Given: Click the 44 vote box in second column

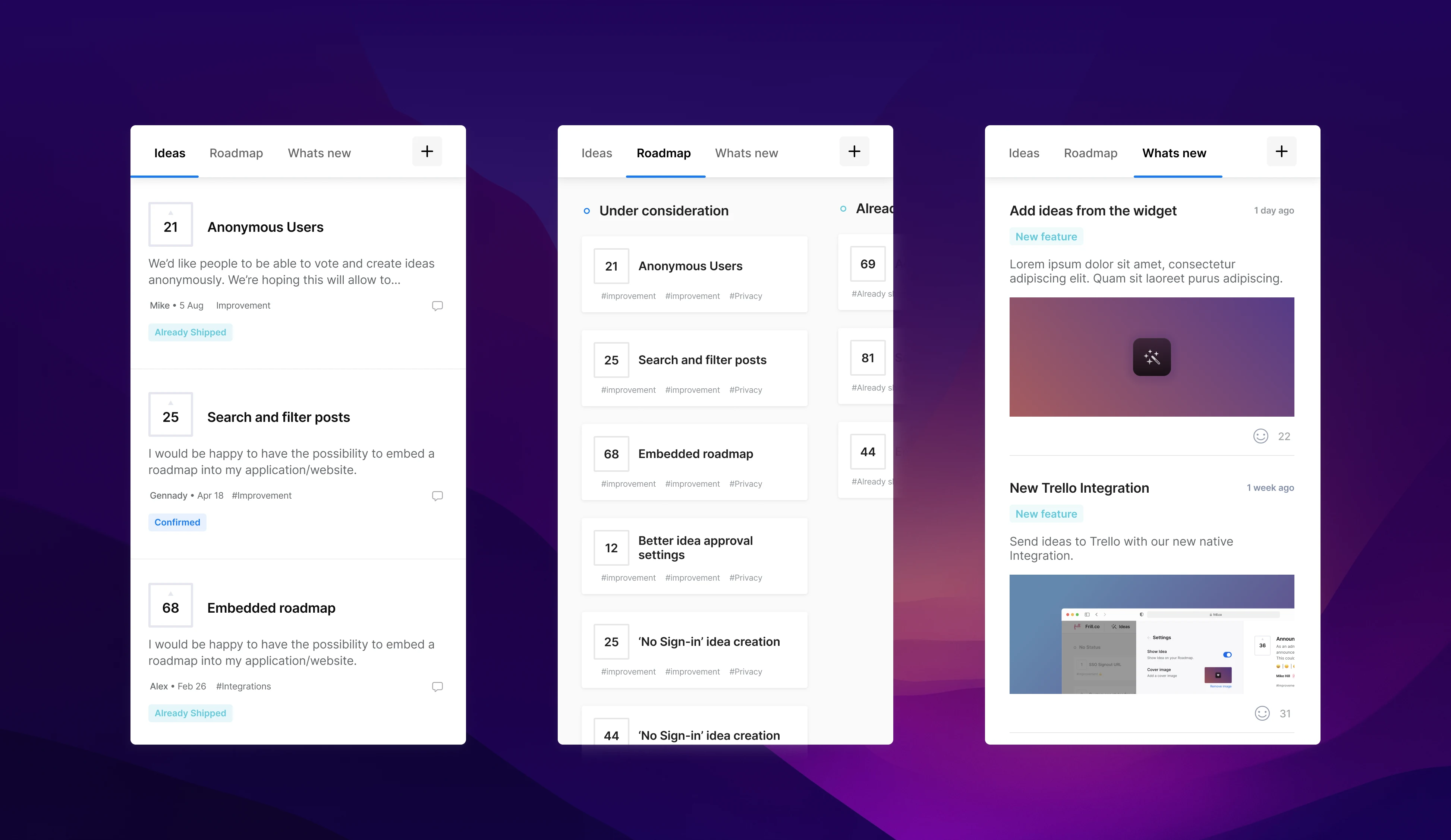Looking at the screenshot, I should (868, 451).
